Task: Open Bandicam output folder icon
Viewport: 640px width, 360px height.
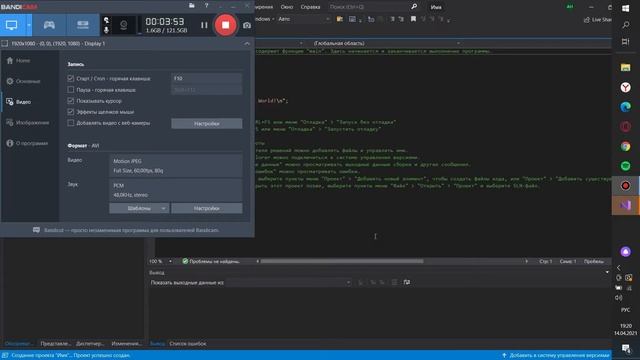Action: click(x=192, y=5)
